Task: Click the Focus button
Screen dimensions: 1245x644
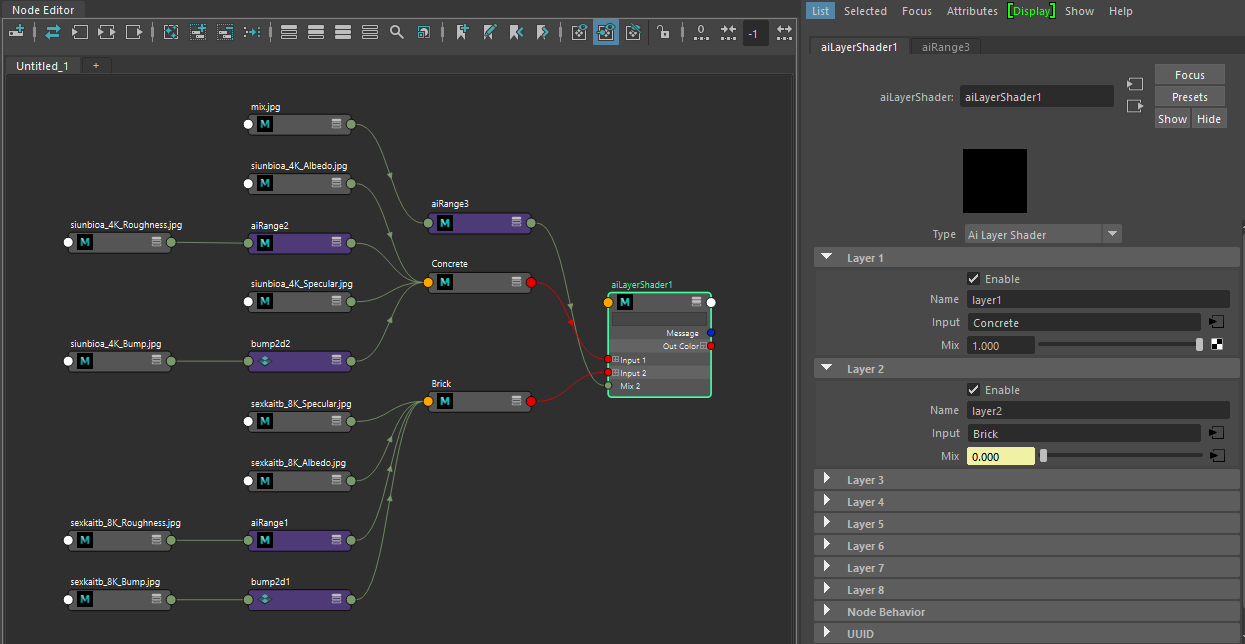Action: [x=1189, y=74]
